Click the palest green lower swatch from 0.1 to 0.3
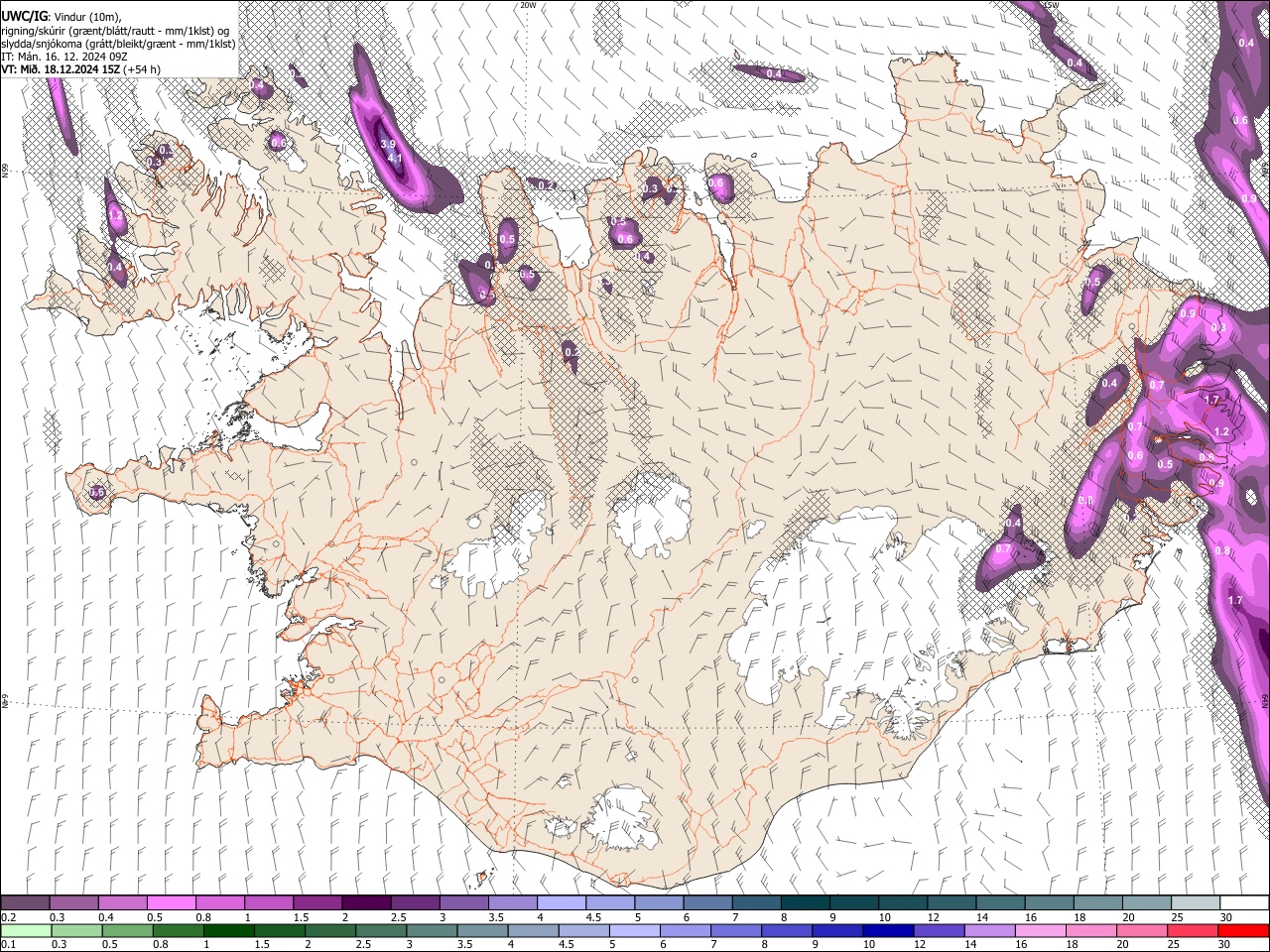This screenshot has height=952, width=1270. (25, 930)
